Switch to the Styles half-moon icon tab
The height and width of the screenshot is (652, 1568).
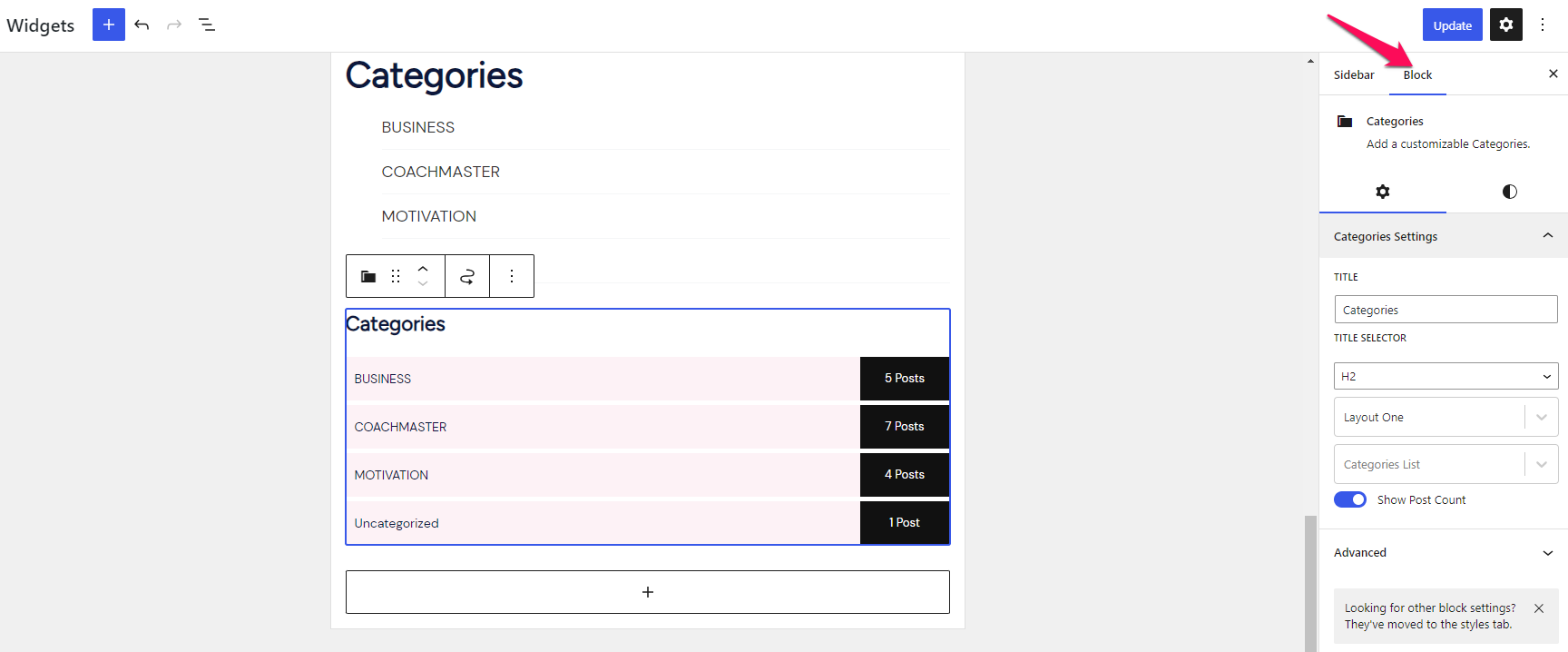pyautogui.click(x=1509, y=192)
